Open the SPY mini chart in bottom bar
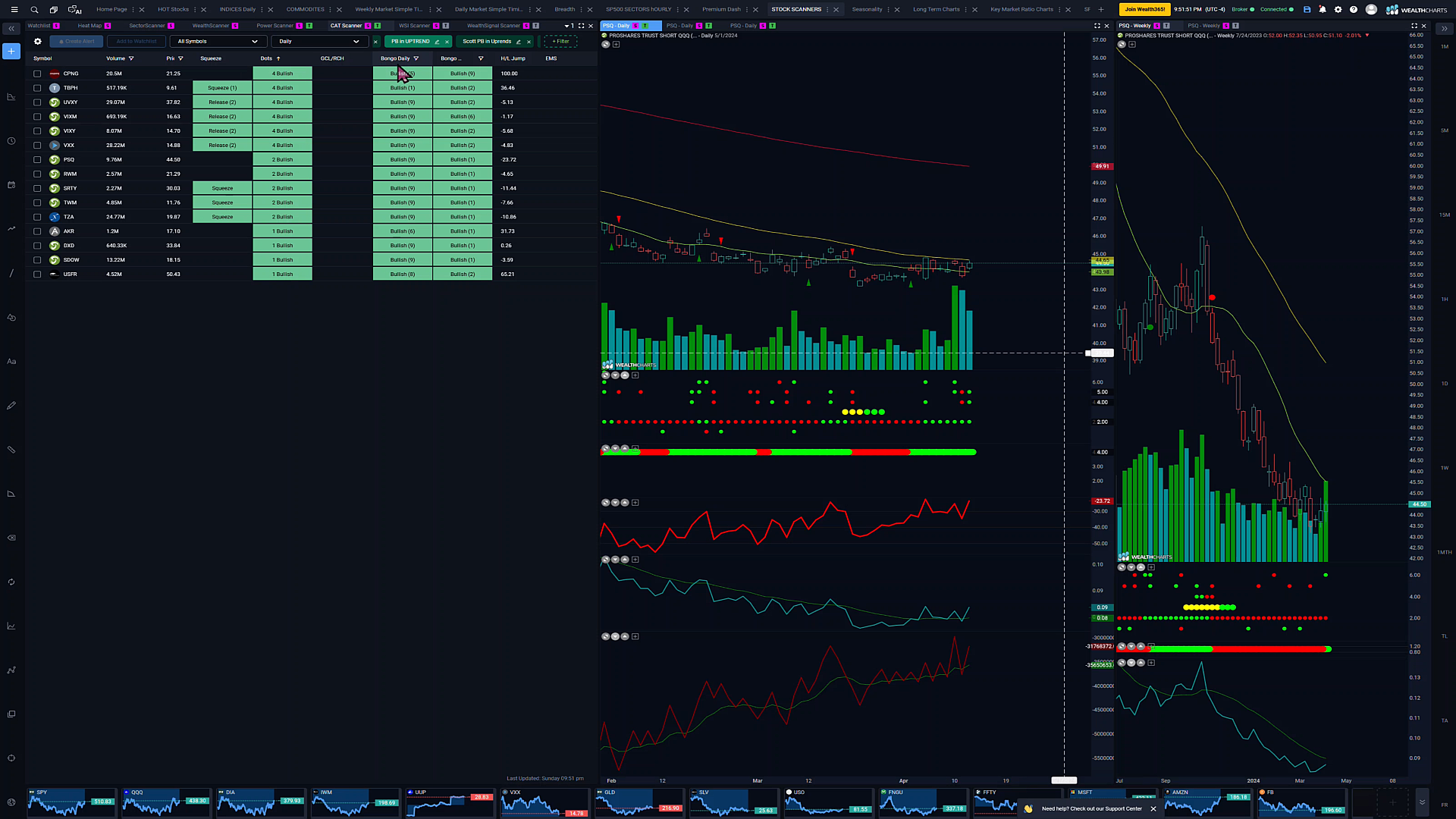Screen dimensions: 1456x819 [x=71, y=802]
